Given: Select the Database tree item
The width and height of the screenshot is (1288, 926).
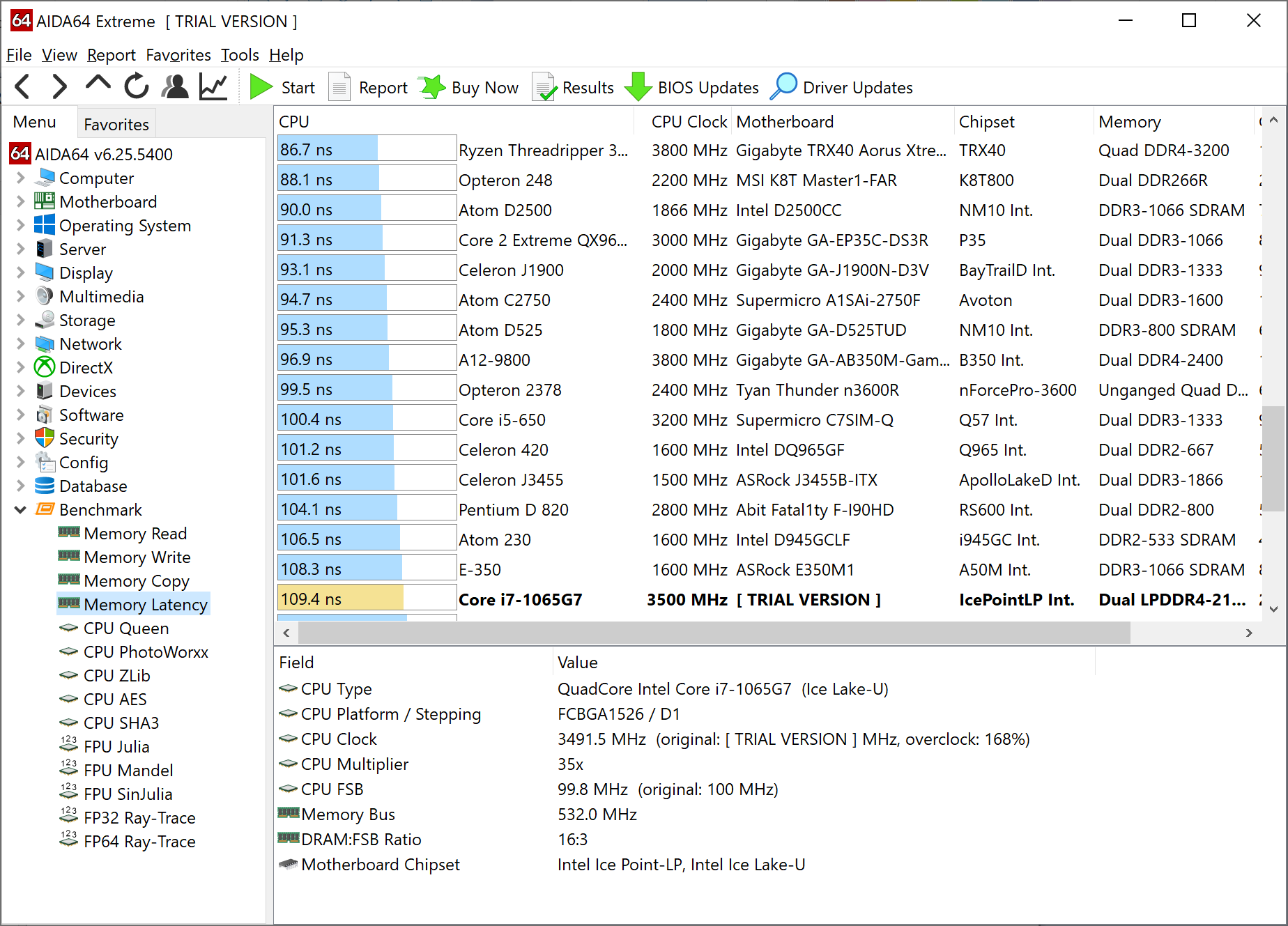Looking at the screenshot, I should [81, 486].
